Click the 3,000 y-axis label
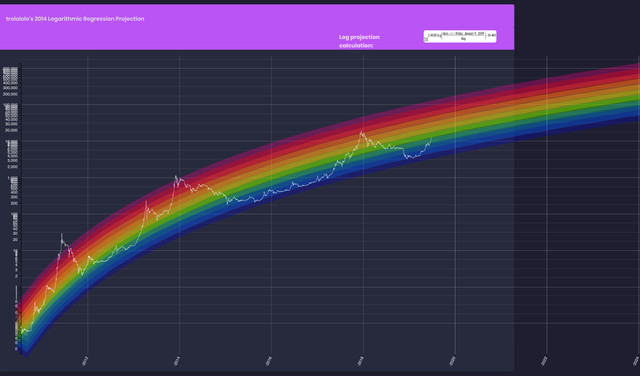This screenshot has width=640, height=376. (13, 160)
